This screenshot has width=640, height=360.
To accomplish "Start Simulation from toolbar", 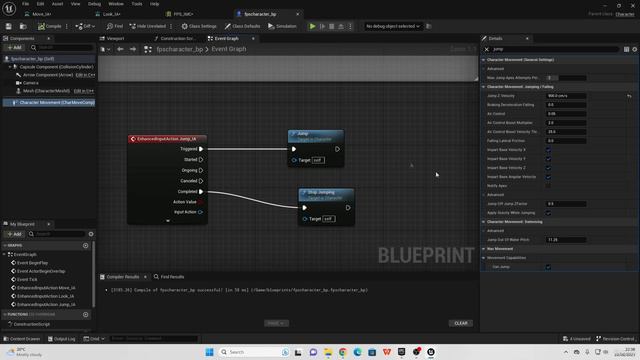I will tap(282, 26).
